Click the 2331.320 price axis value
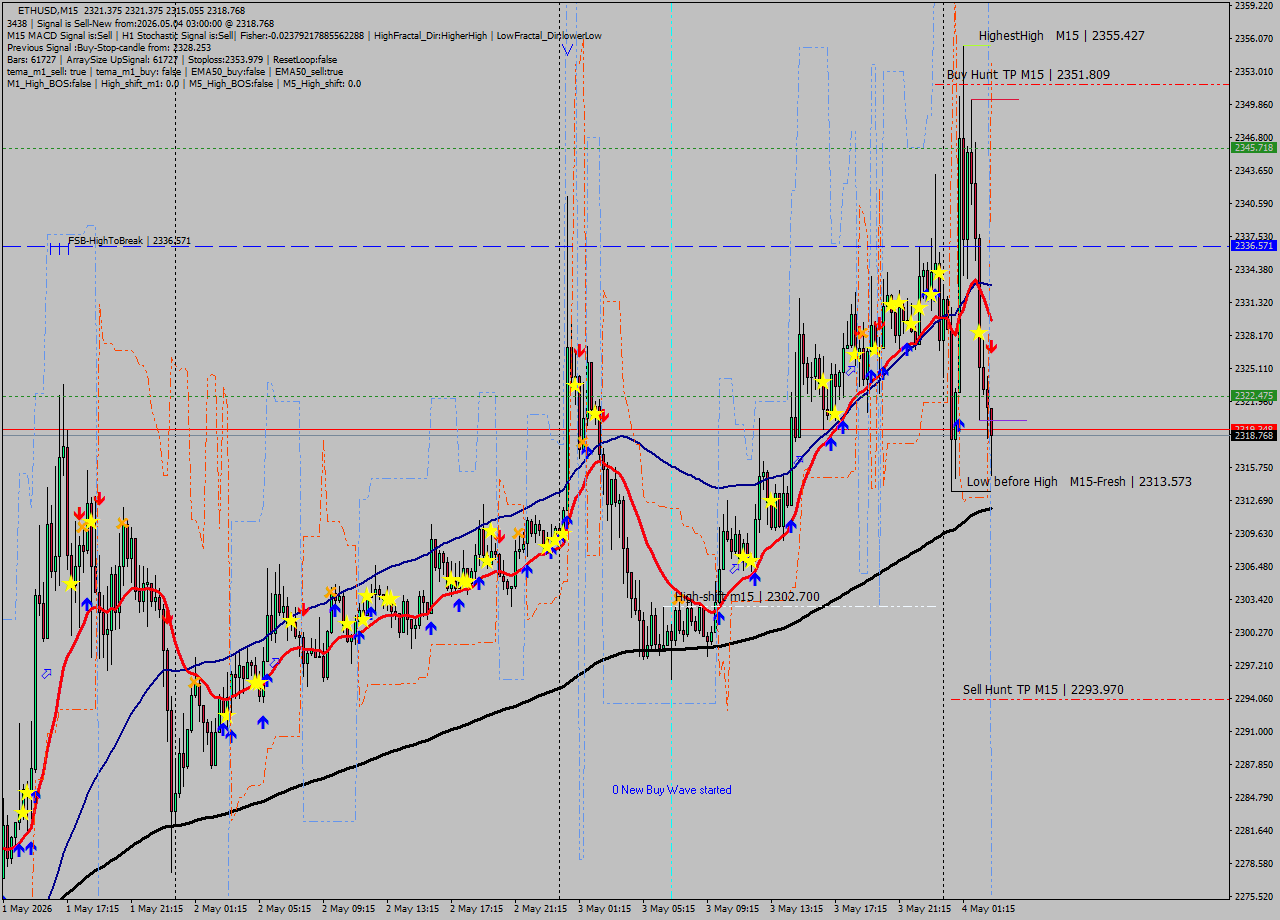1280x920 pixels. (1254, 303)
